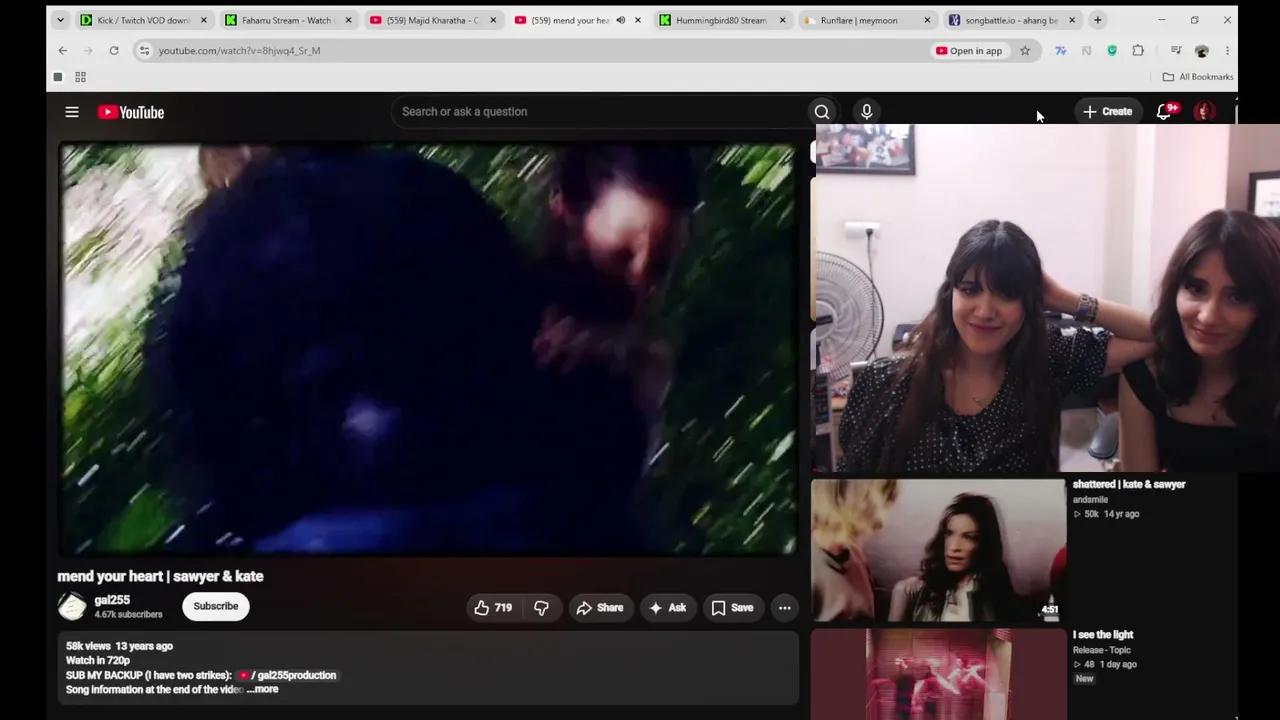Screen dimensions: 1280x720
Task: Close the Runflare meymoon tab
Action: (927, 20)
